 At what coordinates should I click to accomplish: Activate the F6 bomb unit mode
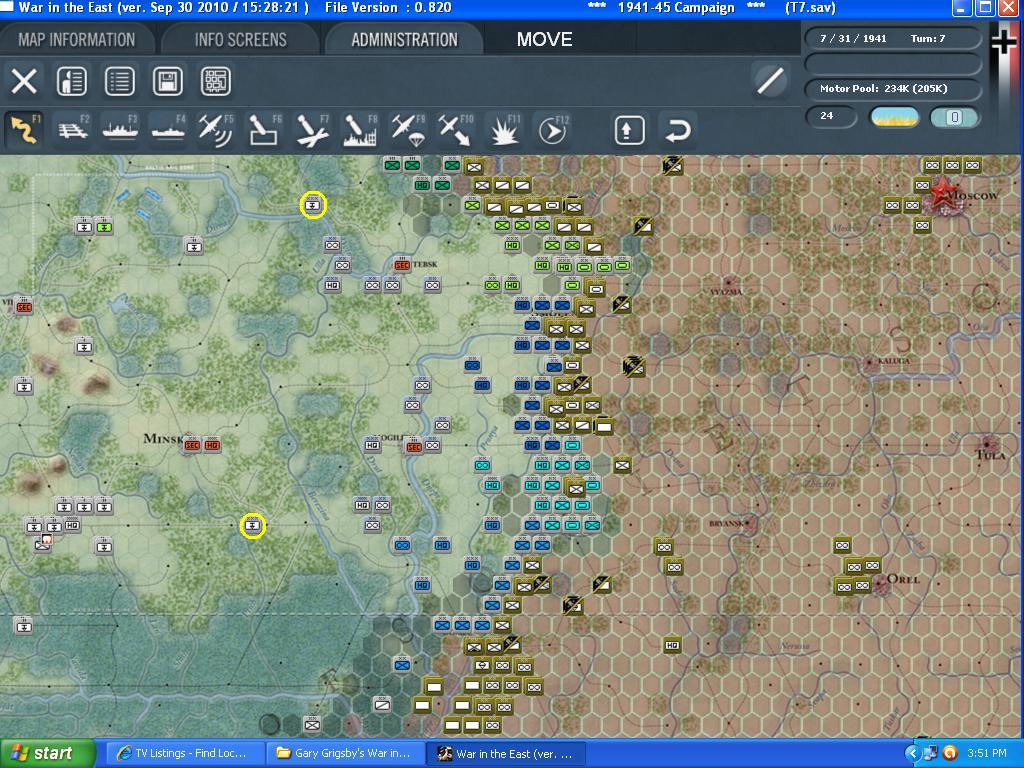(264, 129)
